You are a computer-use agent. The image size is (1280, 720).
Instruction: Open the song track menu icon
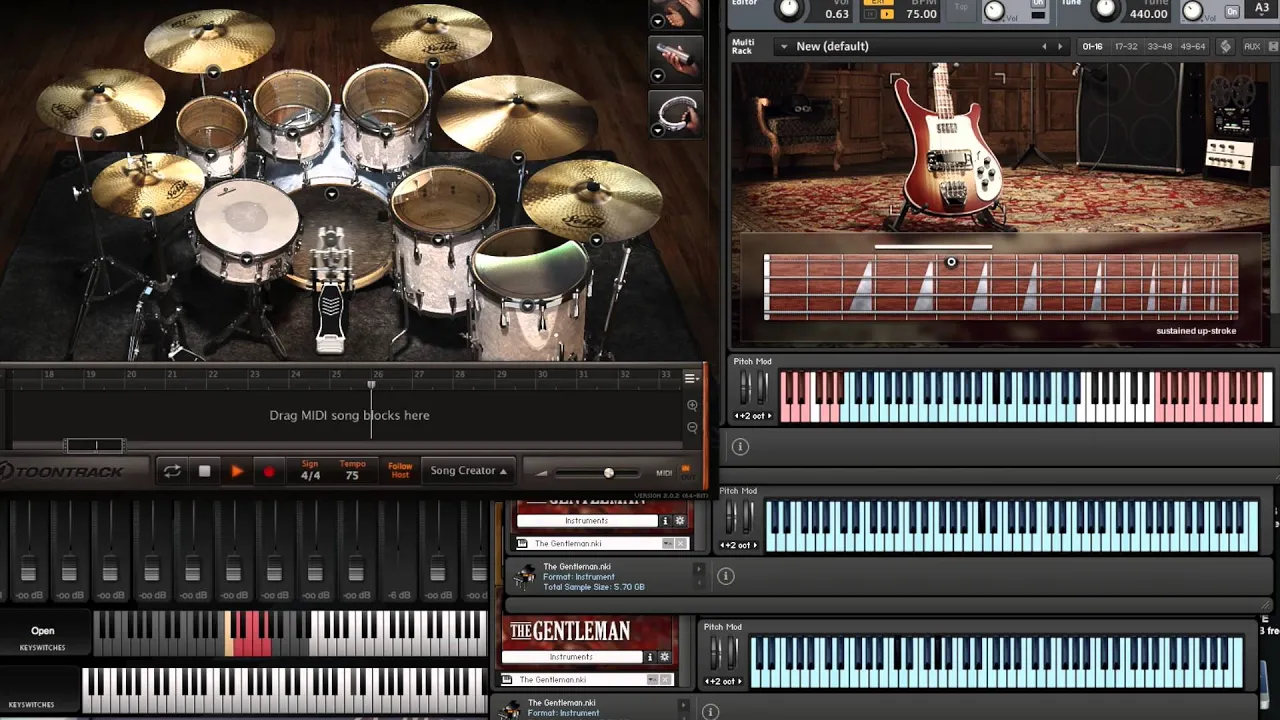coord(691,378)
